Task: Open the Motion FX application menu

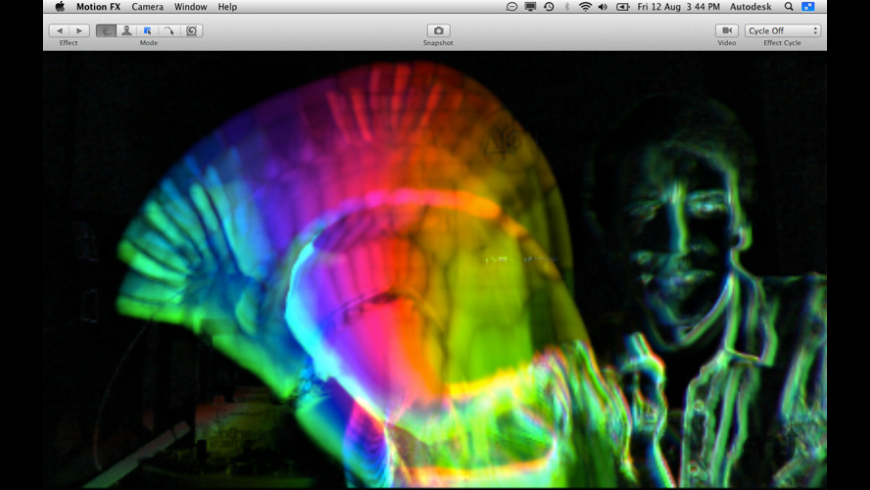Action: 98,7
